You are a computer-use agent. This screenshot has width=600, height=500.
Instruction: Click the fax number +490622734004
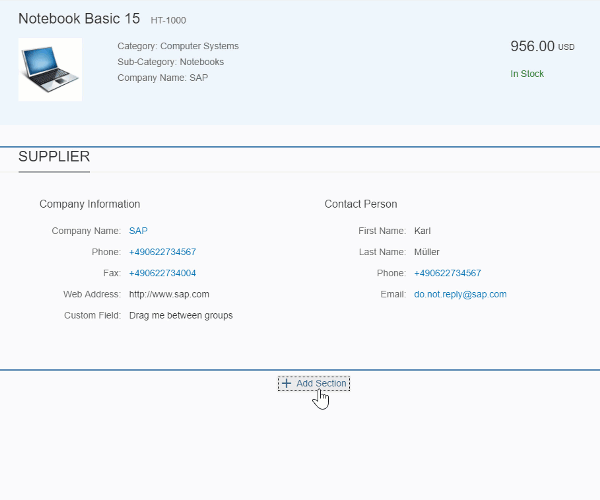click(x=163, y=273)
